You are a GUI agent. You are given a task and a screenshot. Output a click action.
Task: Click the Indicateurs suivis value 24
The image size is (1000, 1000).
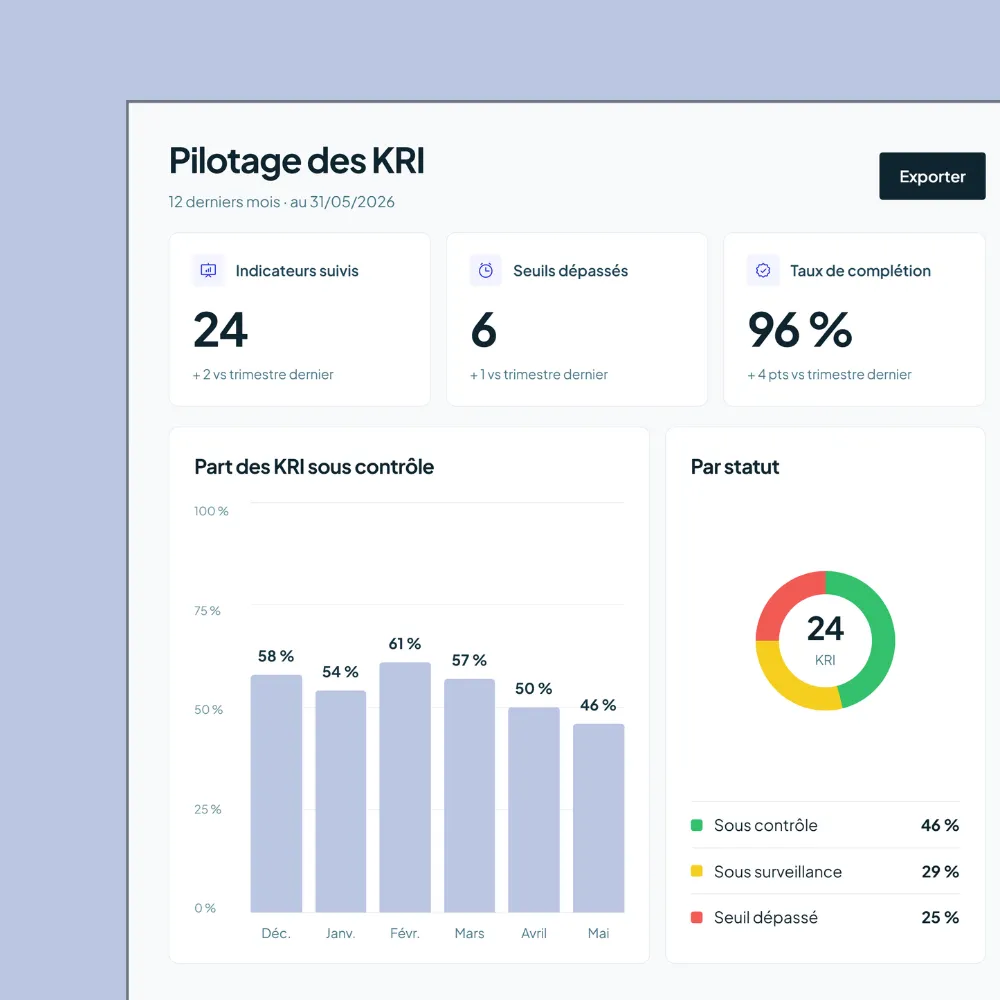click(x=221, y=330)
